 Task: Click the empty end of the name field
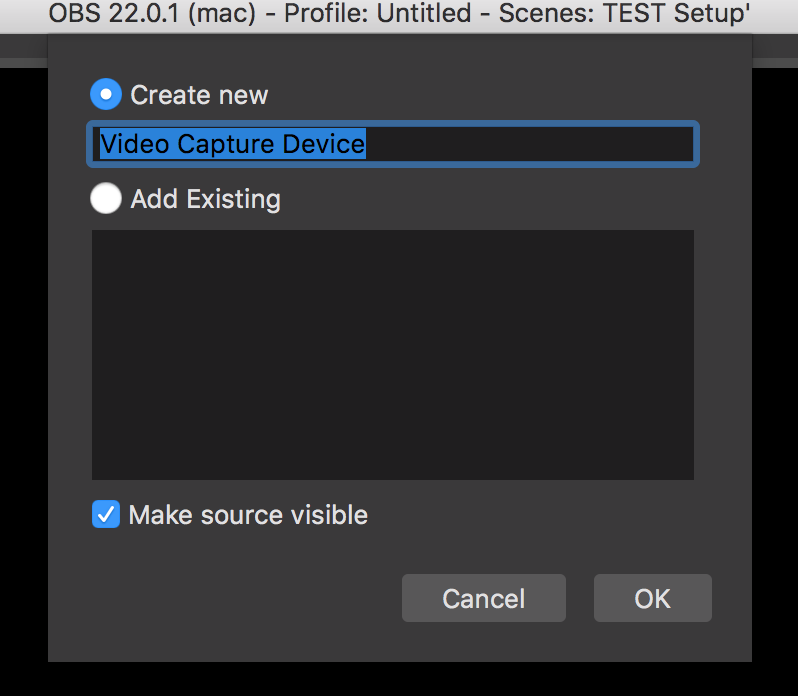click(560, 144)
